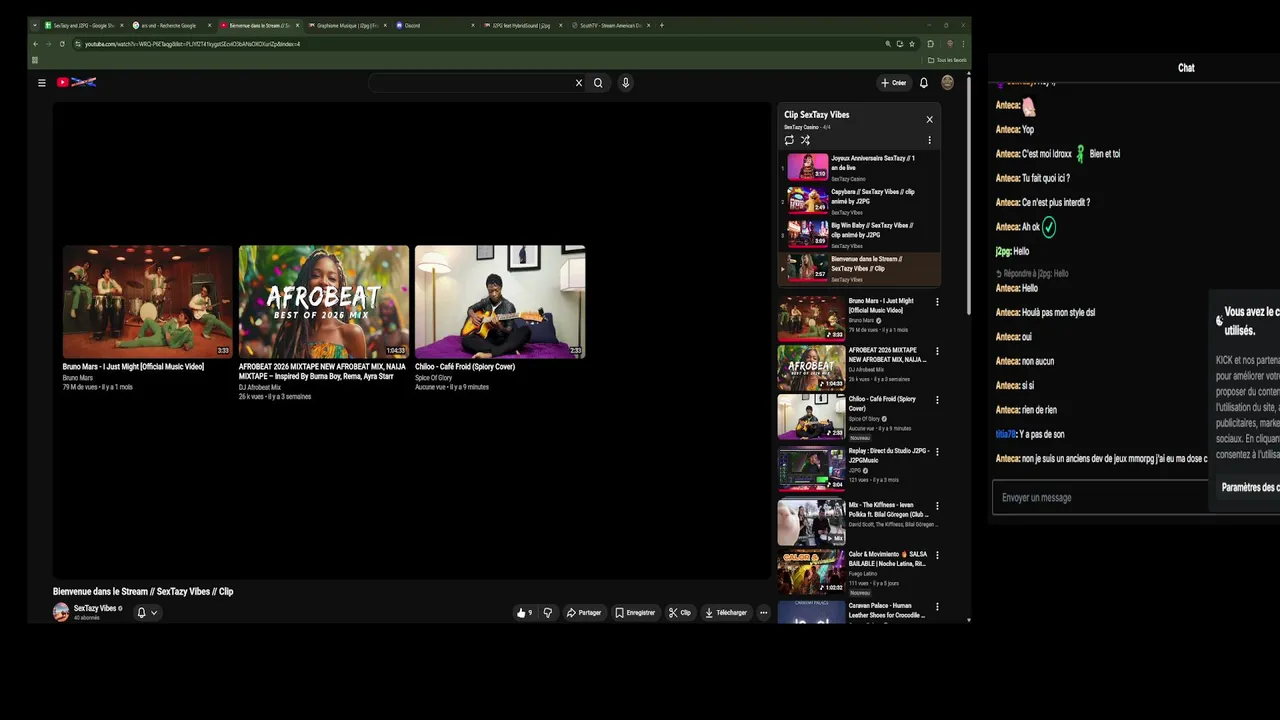Start voice search with the microphone icon
The image size is (1280, 720).
626,83
